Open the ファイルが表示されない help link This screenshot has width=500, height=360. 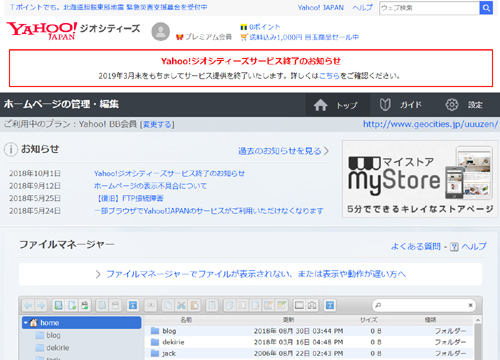[256, 274]
